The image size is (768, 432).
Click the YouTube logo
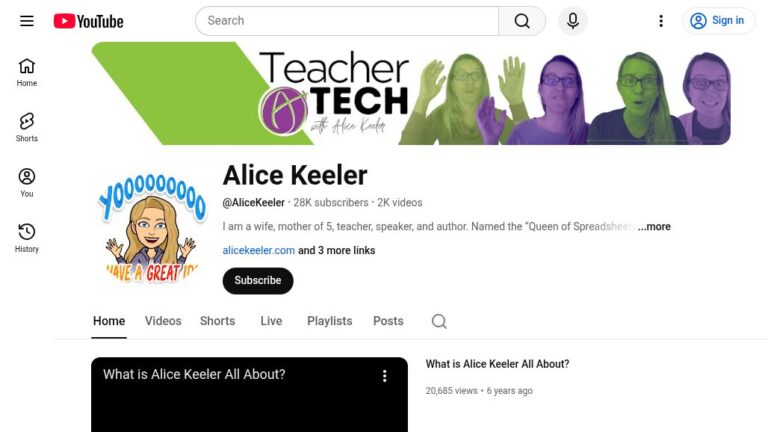89,21
